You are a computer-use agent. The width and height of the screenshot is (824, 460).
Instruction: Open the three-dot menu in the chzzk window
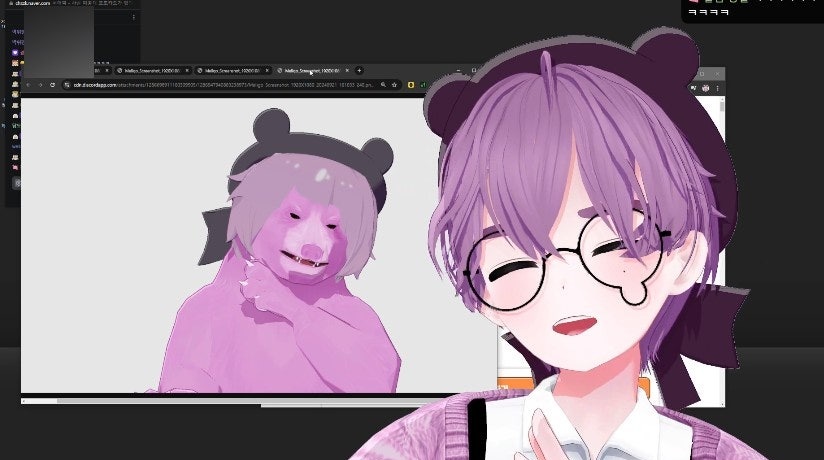pyautogui.click(x=133, y=17)
